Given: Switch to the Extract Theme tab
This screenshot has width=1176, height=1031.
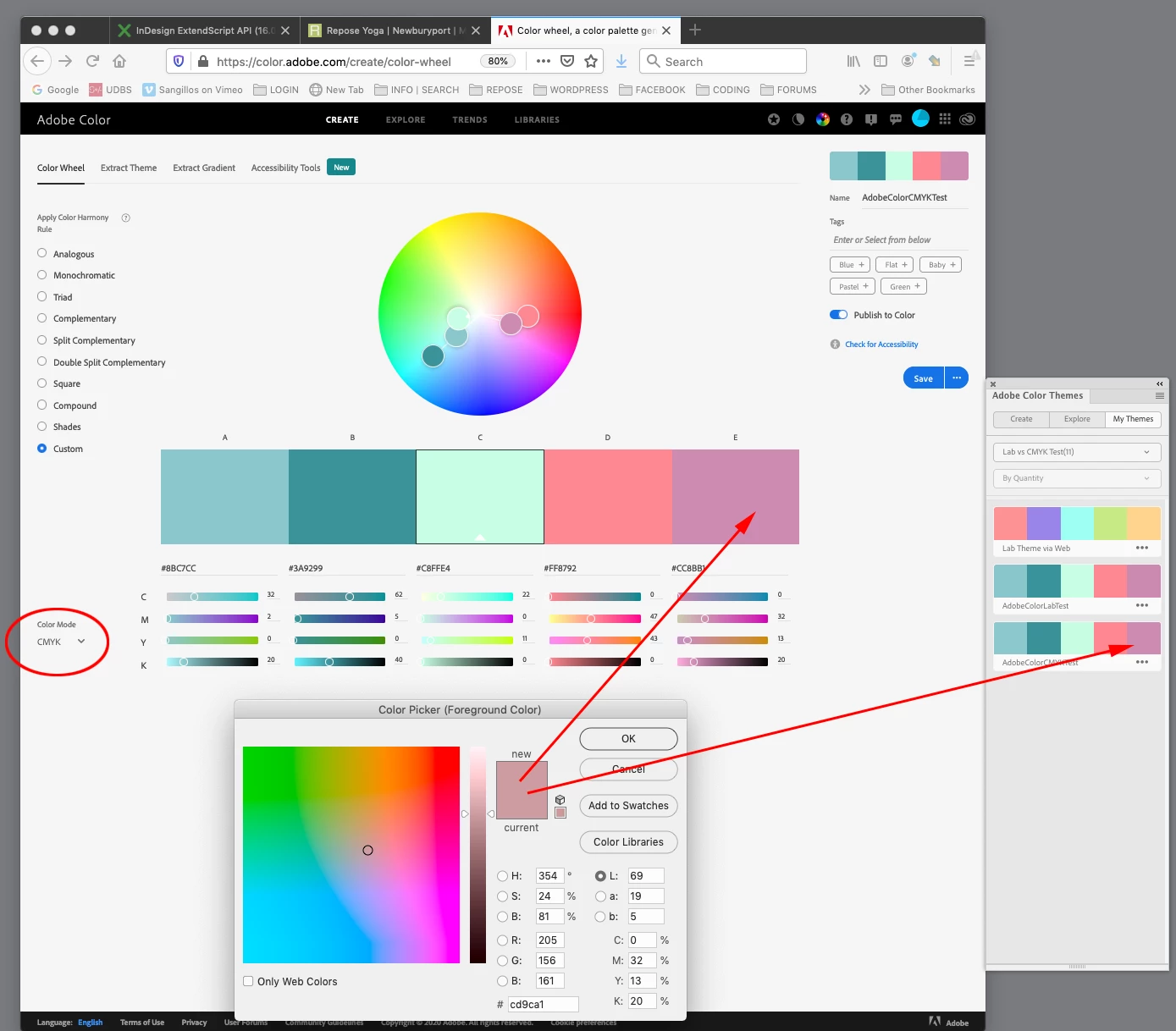Looking at the screenshot, I should (x=129, y=168).
